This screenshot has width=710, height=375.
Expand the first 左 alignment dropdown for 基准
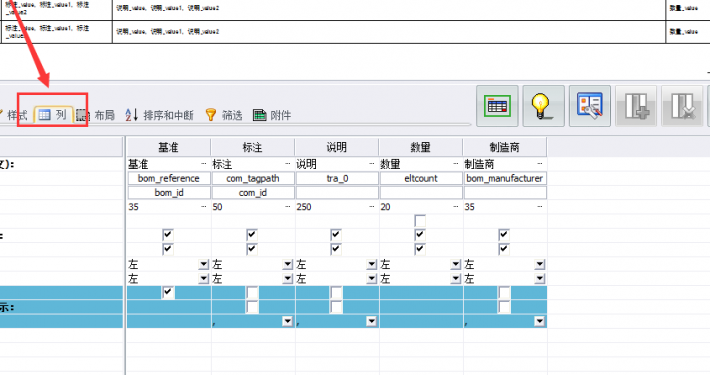[204, 264]
